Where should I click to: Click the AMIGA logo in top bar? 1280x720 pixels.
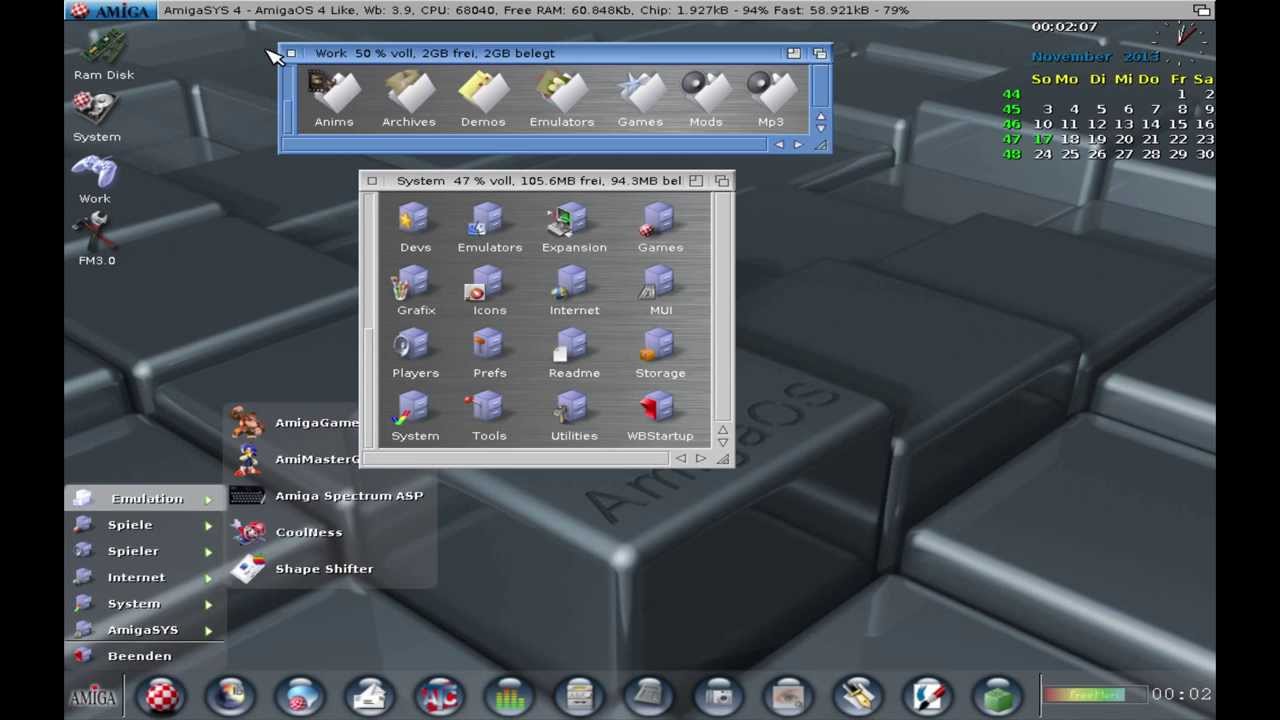click(111, 10)
